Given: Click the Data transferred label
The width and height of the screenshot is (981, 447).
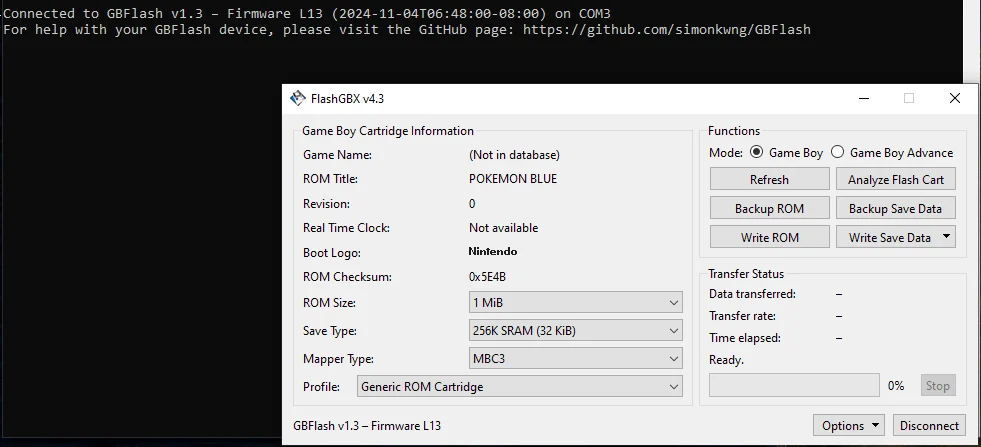Looking at the screenshot, I should pos(752,294).
